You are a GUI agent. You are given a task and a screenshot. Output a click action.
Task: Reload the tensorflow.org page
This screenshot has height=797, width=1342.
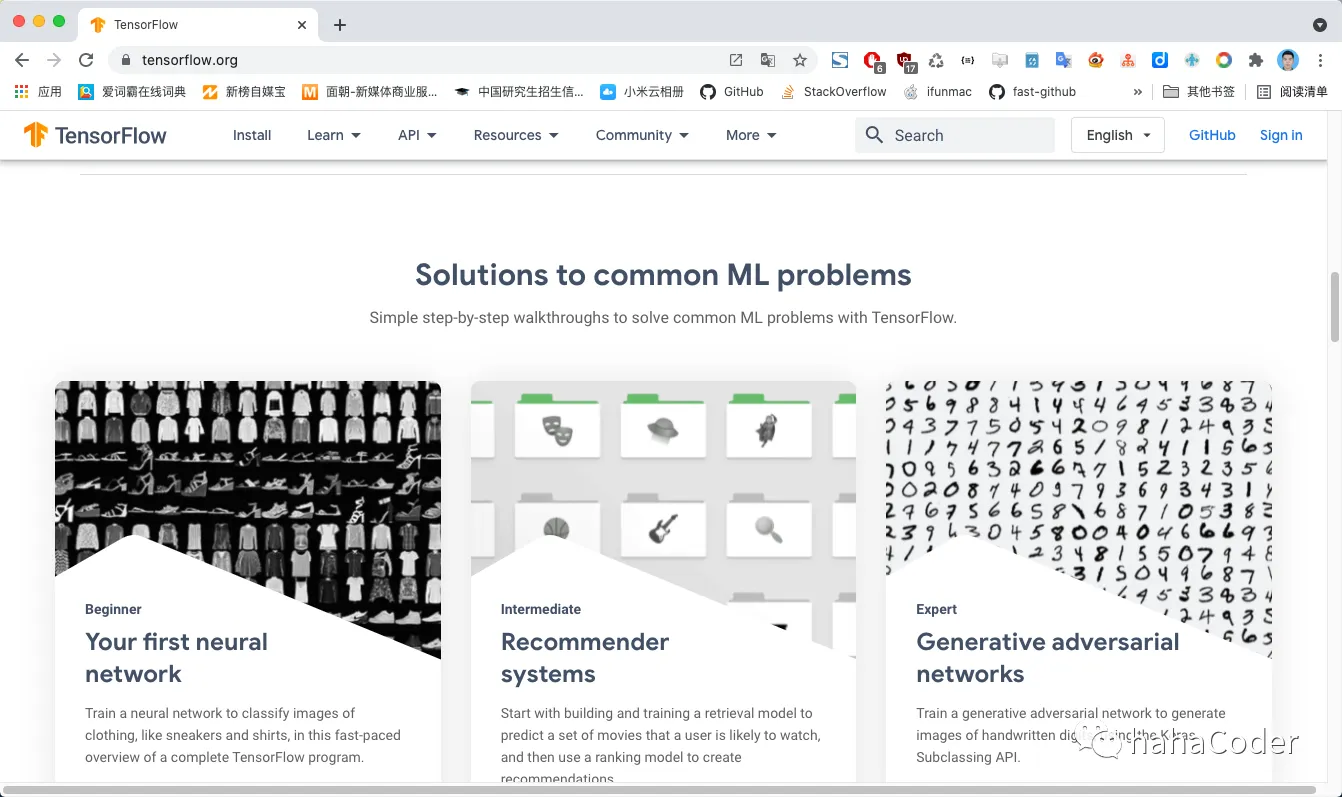86,60
